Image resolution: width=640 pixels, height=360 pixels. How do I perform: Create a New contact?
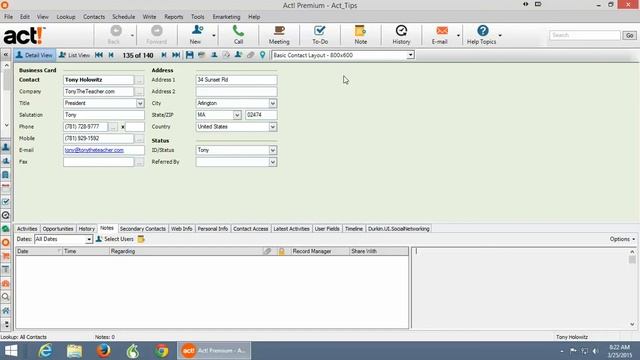coord(196,35)
